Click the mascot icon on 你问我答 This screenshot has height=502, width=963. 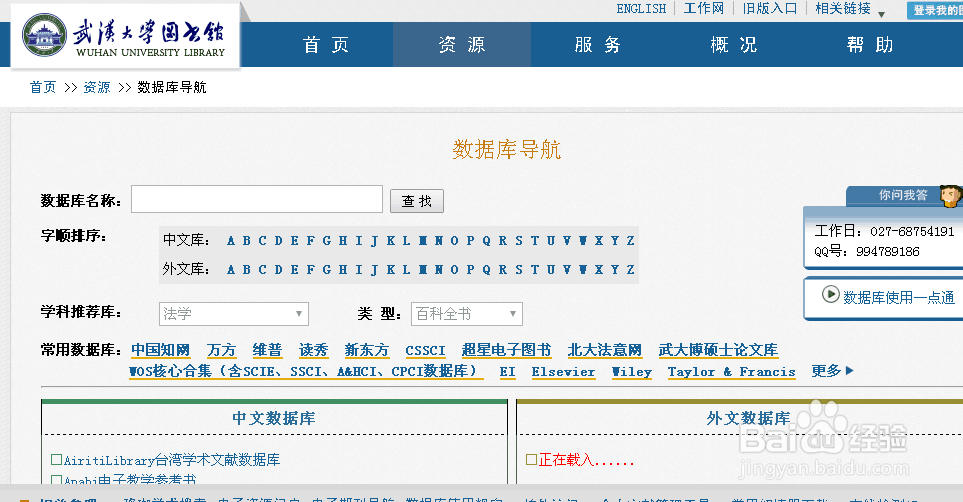click(951, 195)
